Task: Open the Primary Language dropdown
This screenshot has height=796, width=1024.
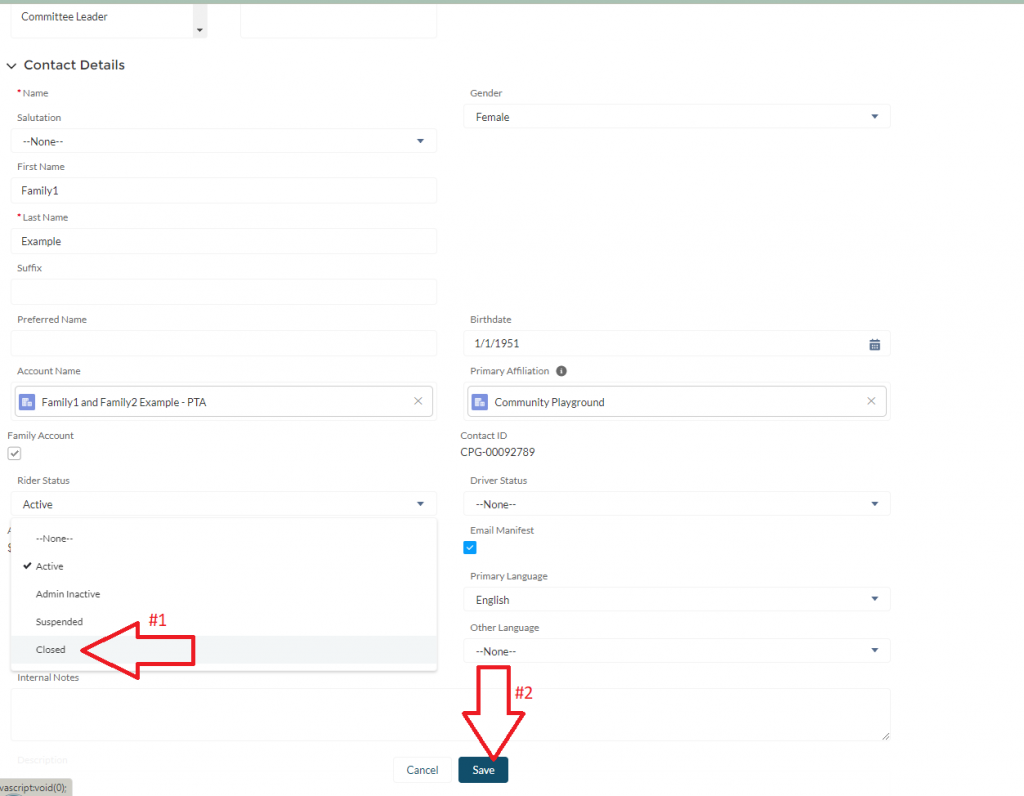Action: (x=676, y=600)
